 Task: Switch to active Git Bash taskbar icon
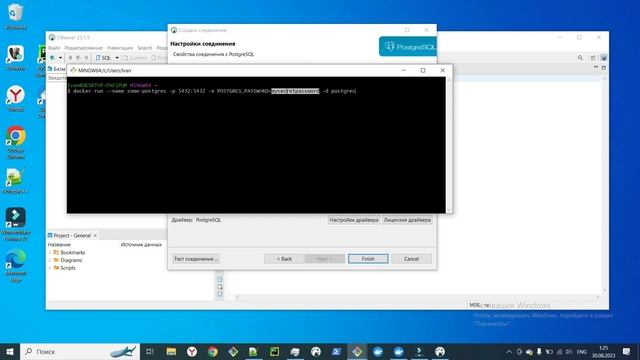[357, 351]
